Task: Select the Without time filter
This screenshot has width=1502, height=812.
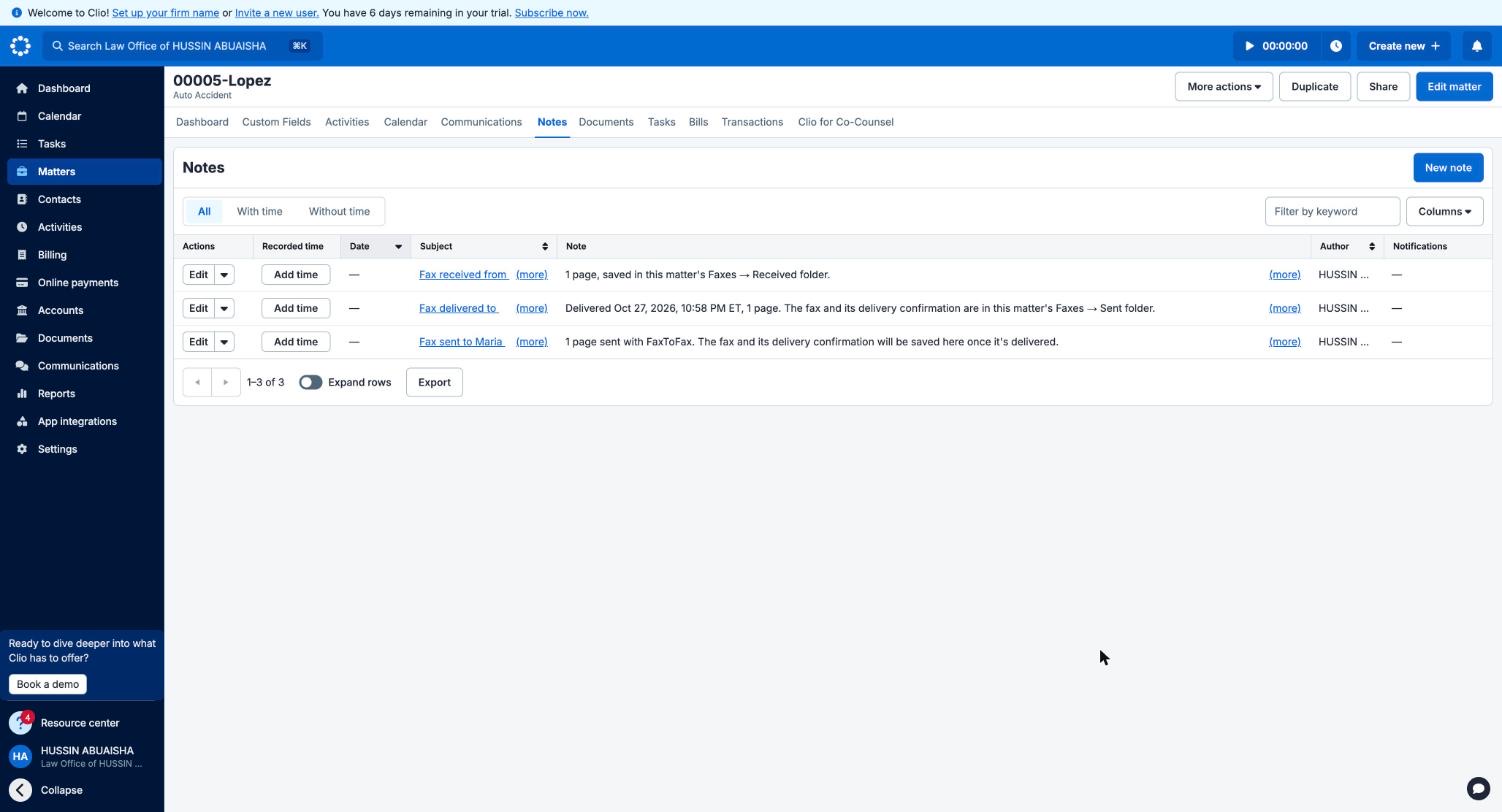Action: 339,211
